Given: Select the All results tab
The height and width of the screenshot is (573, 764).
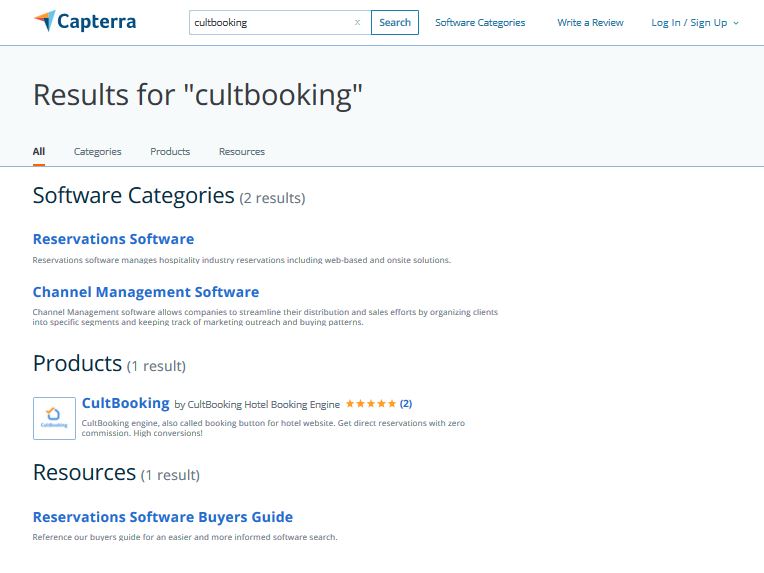Looking at the screenshot, I should 38,152.
